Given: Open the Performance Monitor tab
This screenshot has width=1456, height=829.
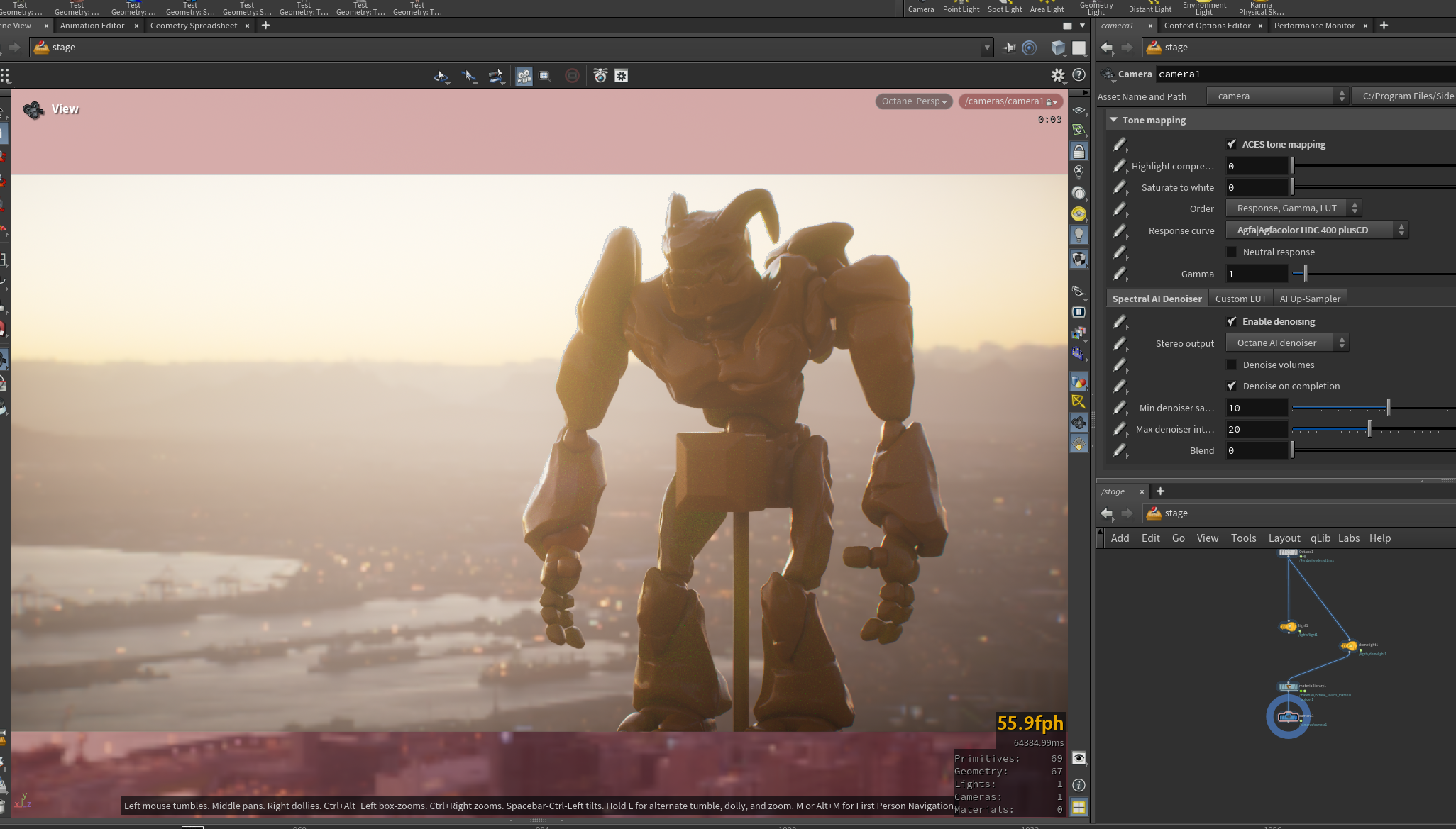Looking at the screenshot, I should [1314, 26].
